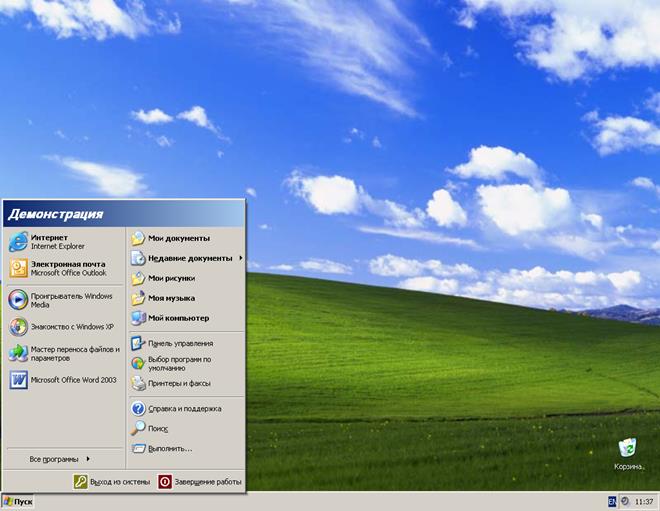
Task: Choose Мои документы menu label
Action: click(x=179, y=238)
